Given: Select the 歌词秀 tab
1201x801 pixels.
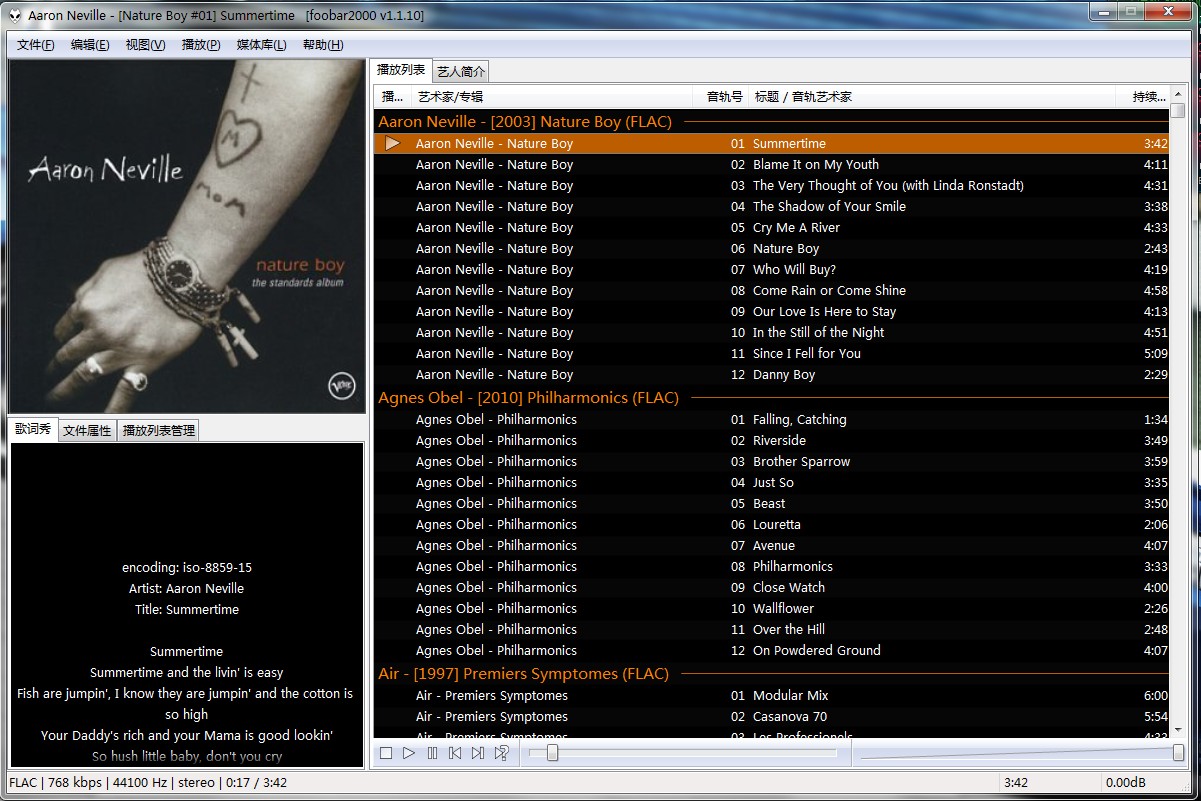Looking at the screenshot, I should pos(33,429).
